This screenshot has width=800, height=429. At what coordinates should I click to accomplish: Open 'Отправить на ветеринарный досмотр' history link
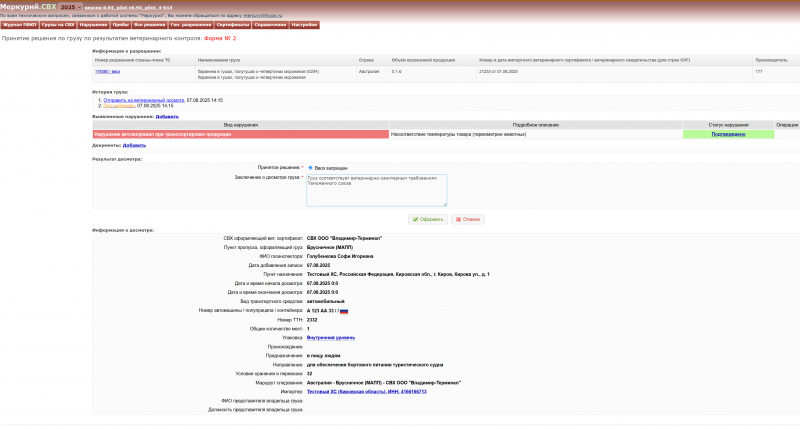[142, 100]
